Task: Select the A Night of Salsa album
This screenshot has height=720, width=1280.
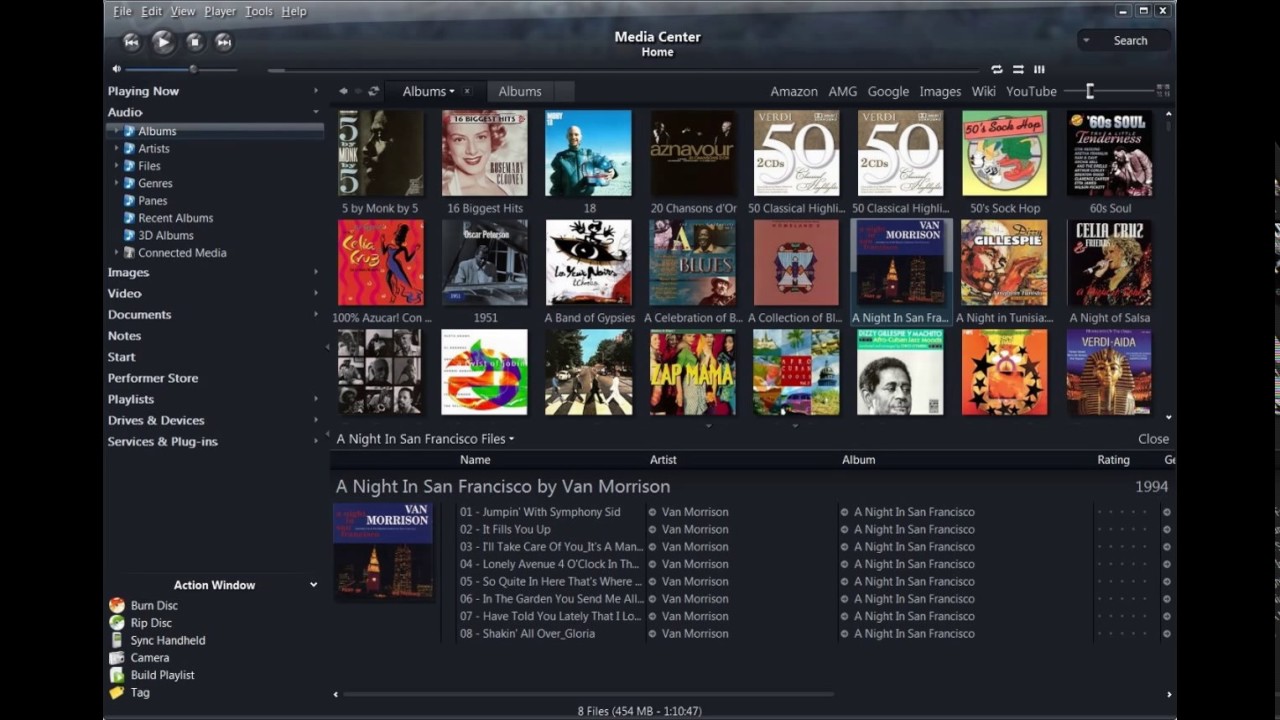Action: [x=1109, y=263]
